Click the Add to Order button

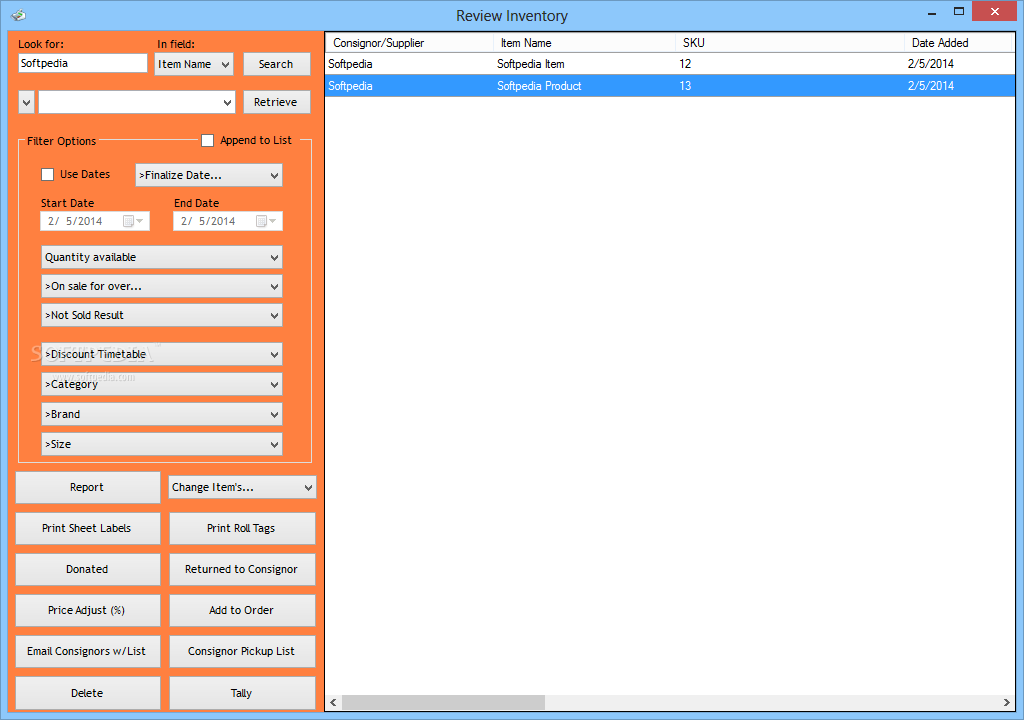(242, 610)
